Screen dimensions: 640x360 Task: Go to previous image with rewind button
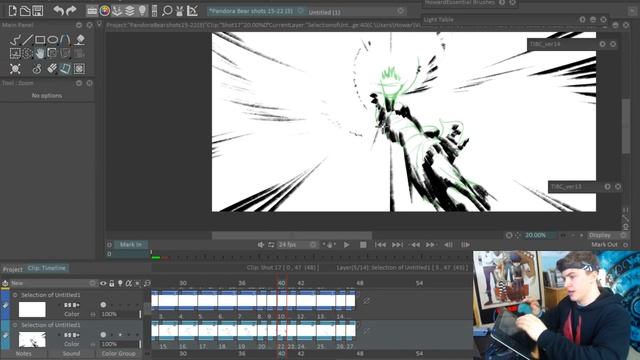415,244
